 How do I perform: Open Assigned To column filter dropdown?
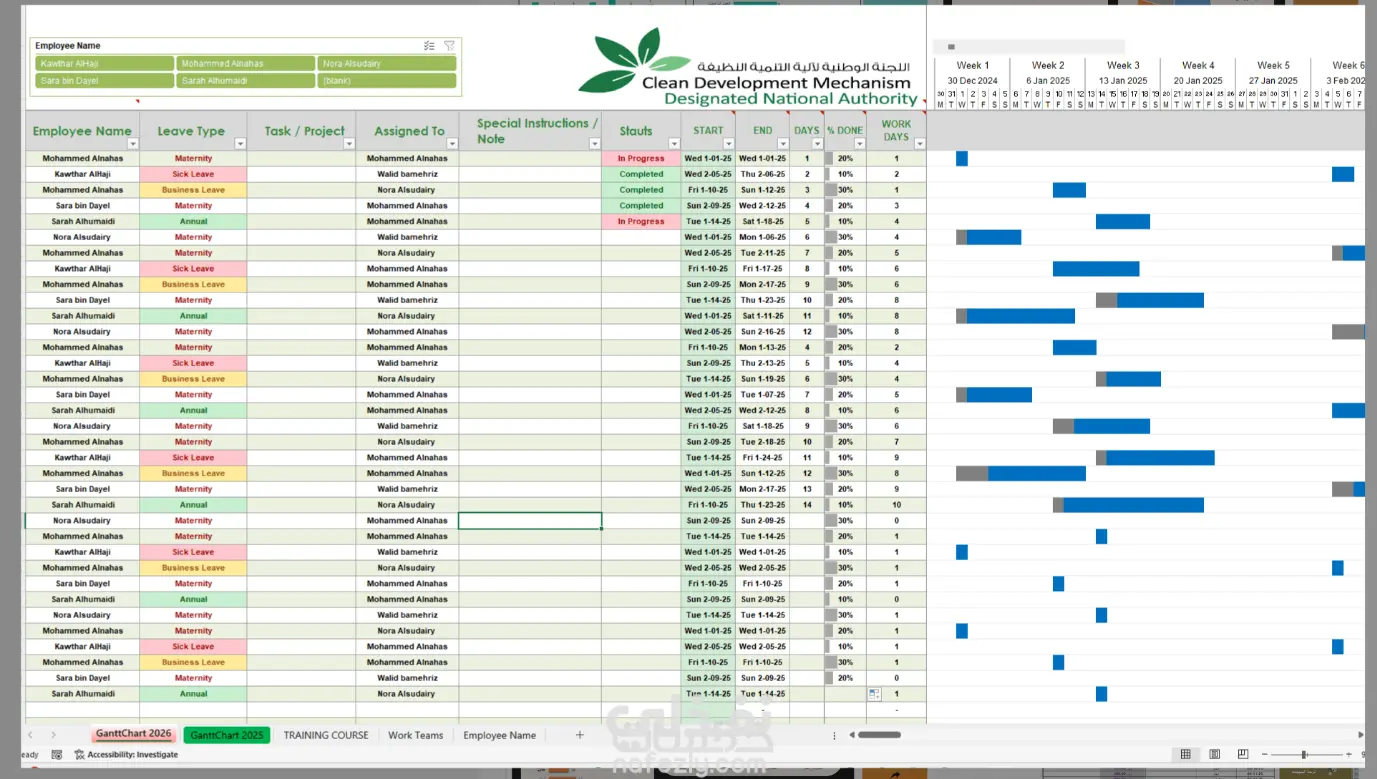click(452, 144)
